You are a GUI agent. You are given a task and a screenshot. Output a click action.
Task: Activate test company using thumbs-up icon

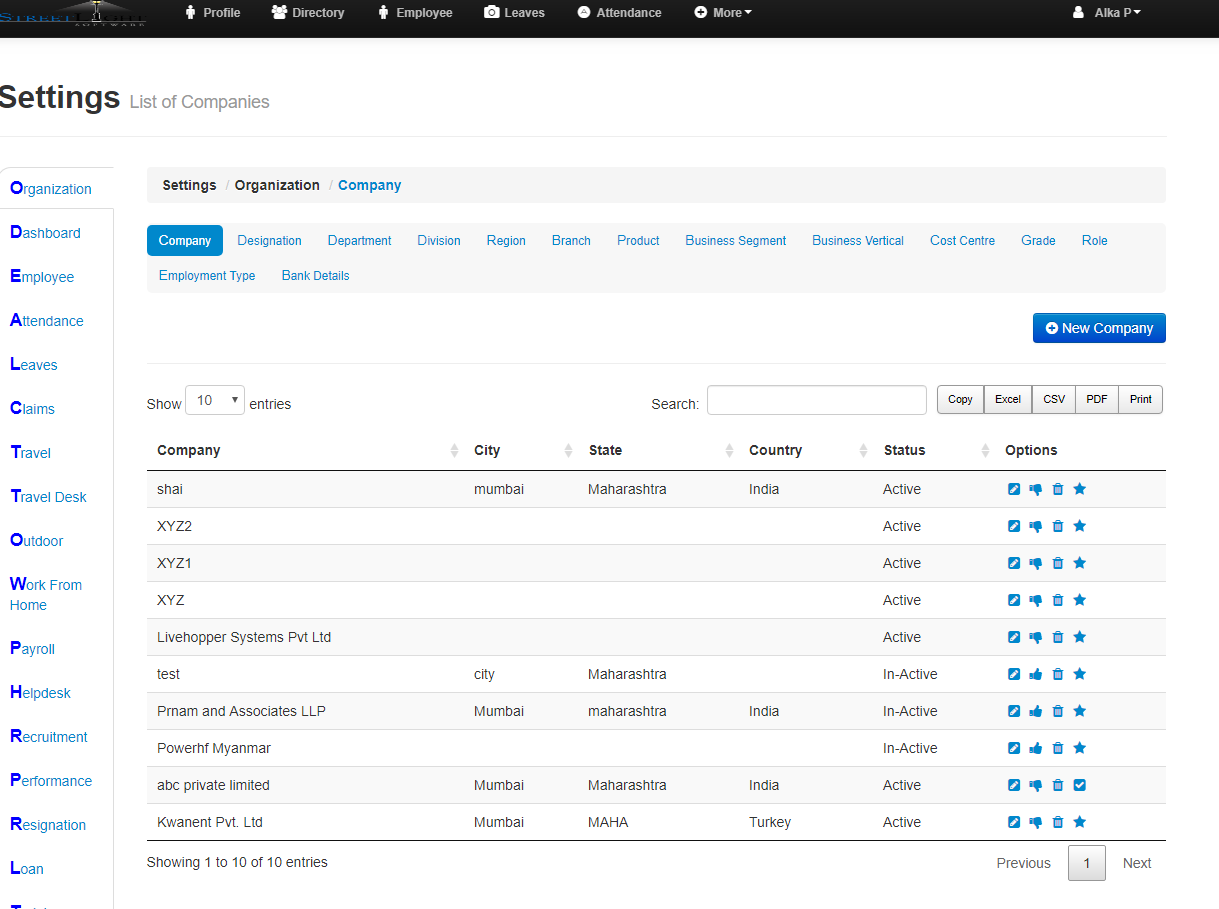(x=1036, y=674)
